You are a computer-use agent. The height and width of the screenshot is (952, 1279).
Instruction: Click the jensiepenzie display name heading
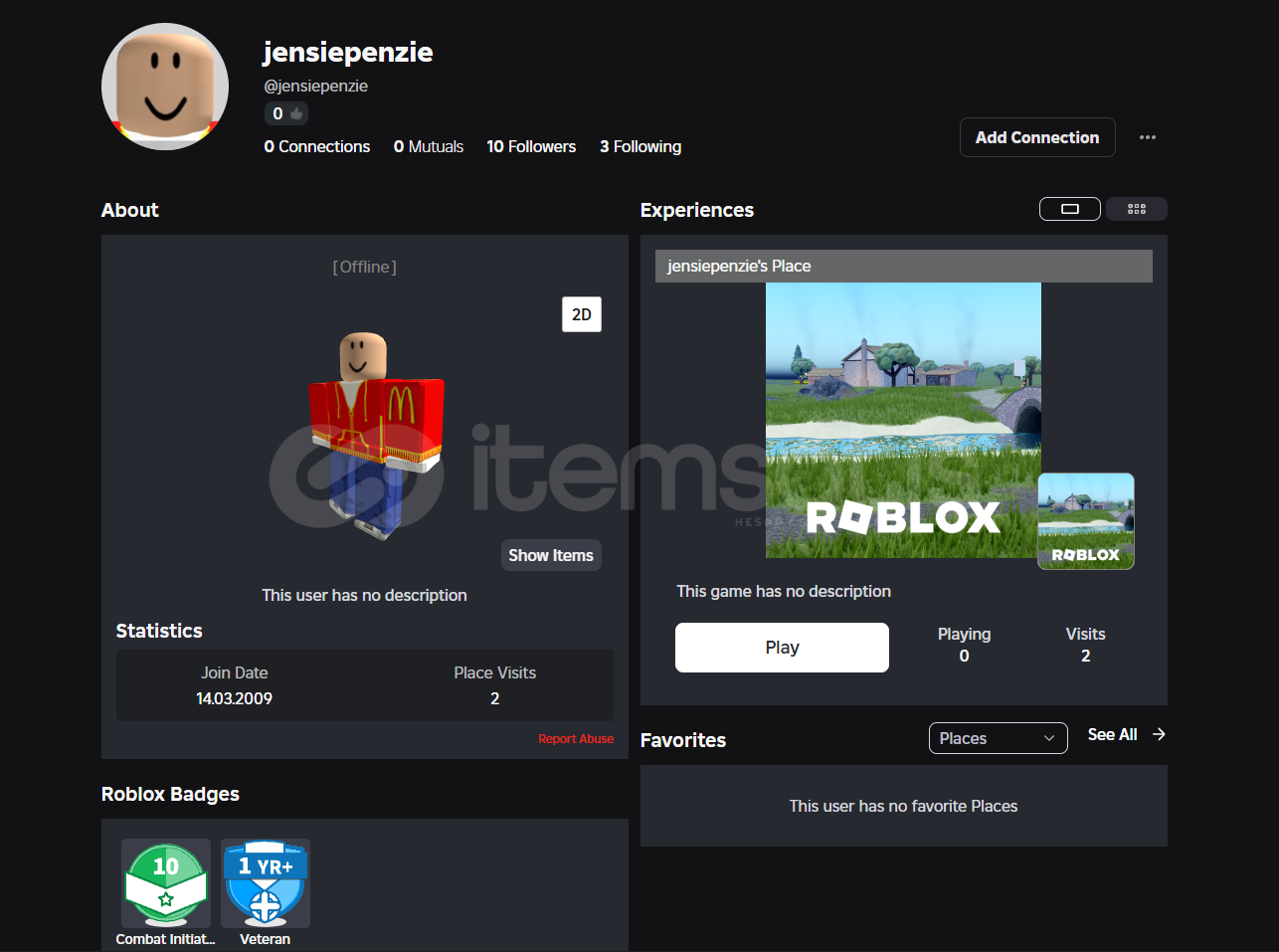click(348, 52)
